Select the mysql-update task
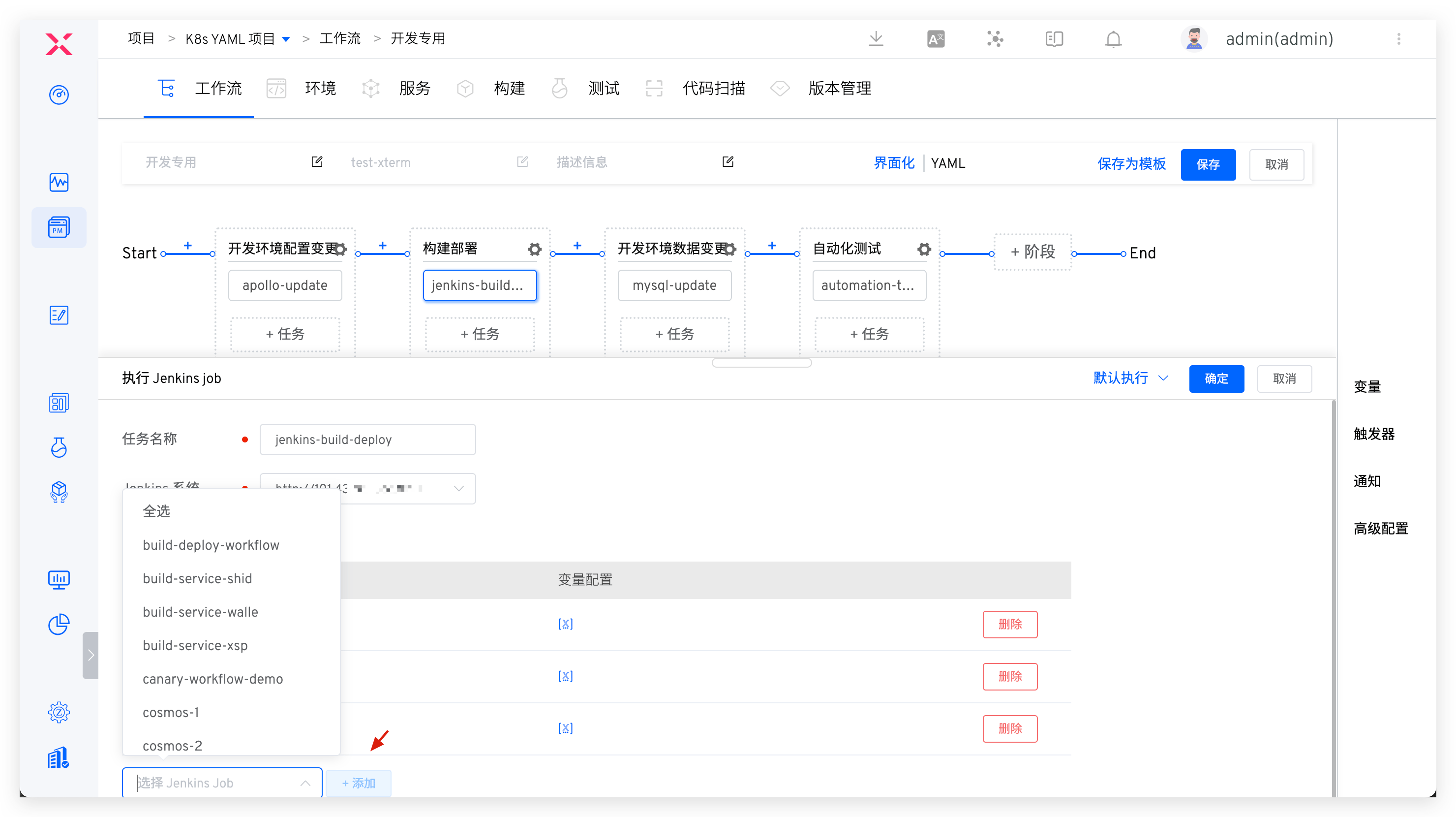This screenshot has width=1456, height=817. point(674,285)
